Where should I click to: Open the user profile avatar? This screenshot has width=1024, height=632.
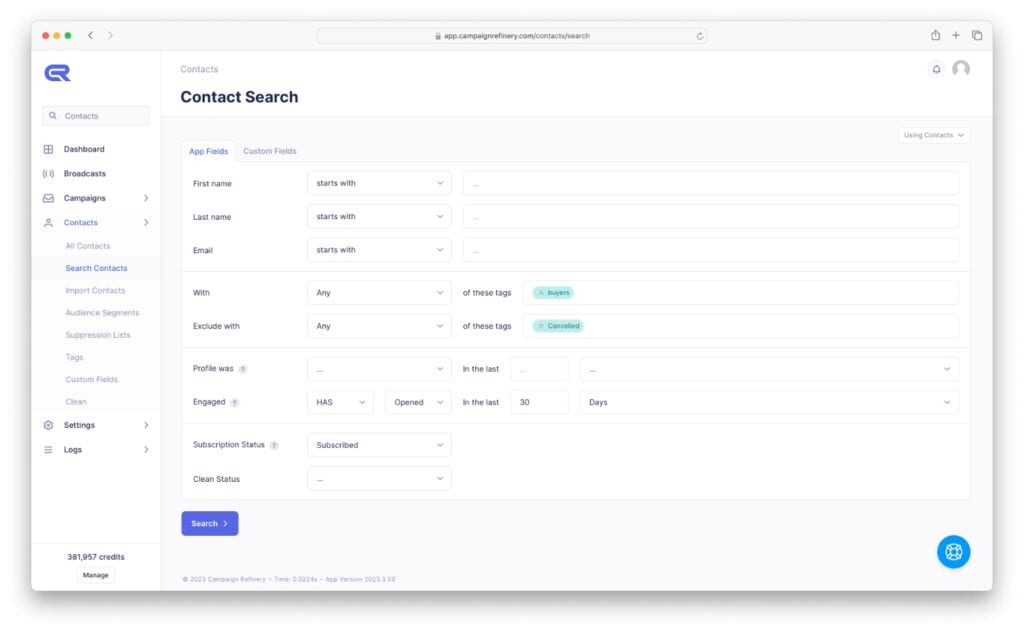pyautogui.click(x=961, y=69)
